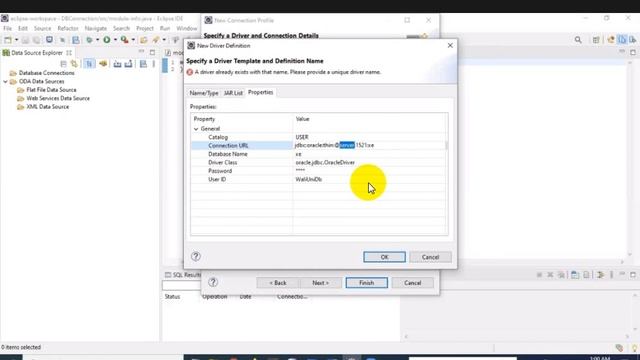The height and width of the screenshot is (360, 640).
Task: Click the Save All icon in Eclipse toolbar
Action: tap(36, 40)
